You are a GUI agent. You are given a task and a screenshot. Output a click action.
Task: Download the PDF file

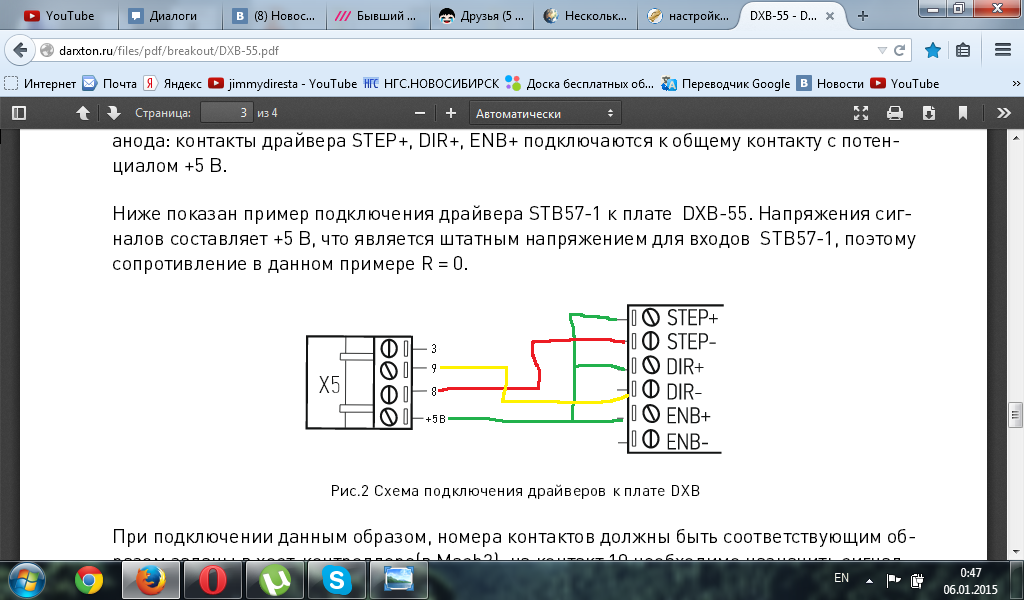coord(929,113)
